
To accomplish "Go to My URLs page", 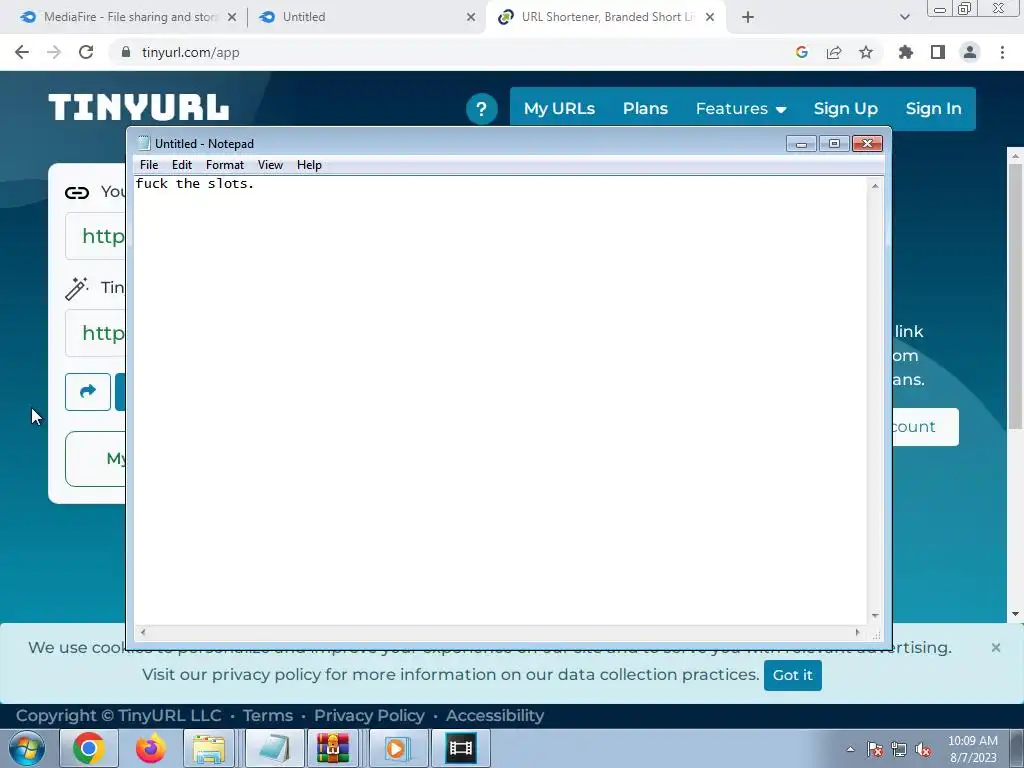I will point(559,108).
